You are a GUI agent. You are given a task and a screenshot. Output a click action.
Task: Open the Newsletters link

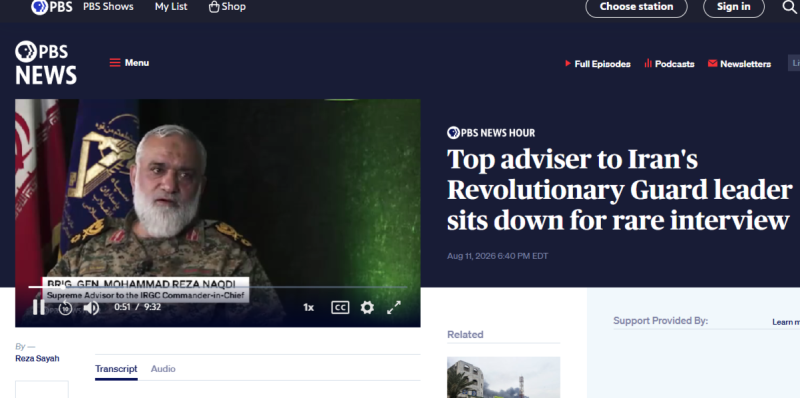(739, 64)
